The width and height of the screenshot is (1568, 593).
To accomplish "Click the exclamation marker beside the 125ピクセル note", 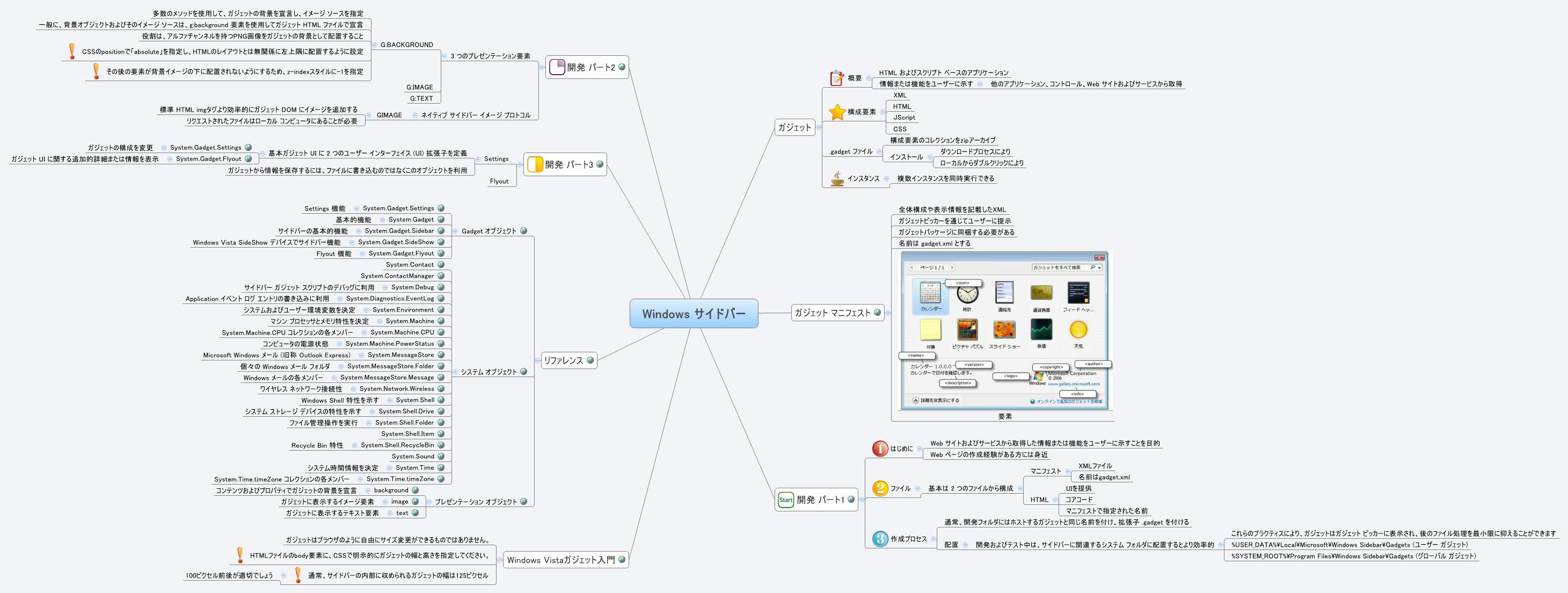I will 296,573.
